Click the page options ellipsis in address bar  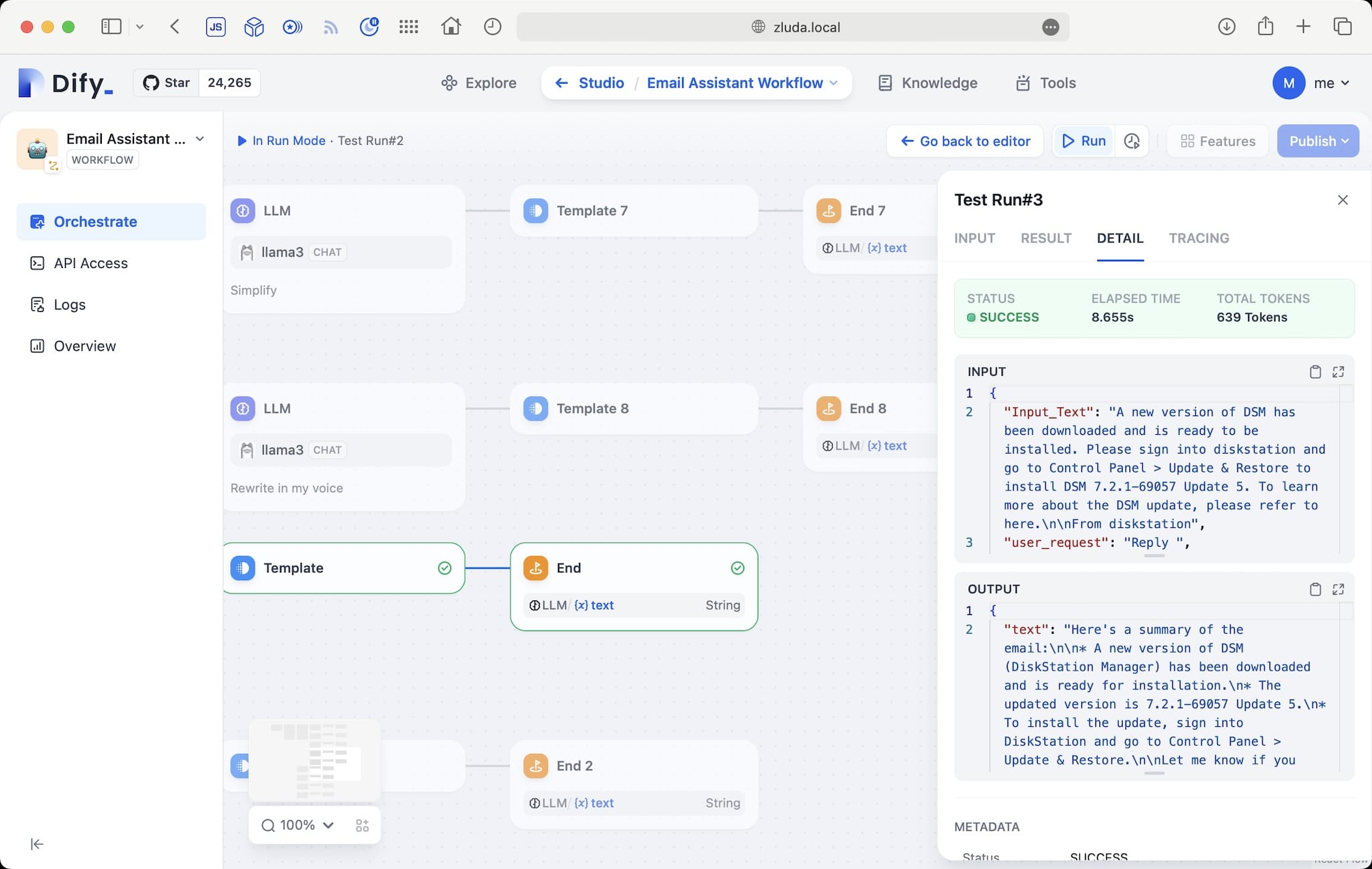pyautogui.click(x=1050, y=27)
